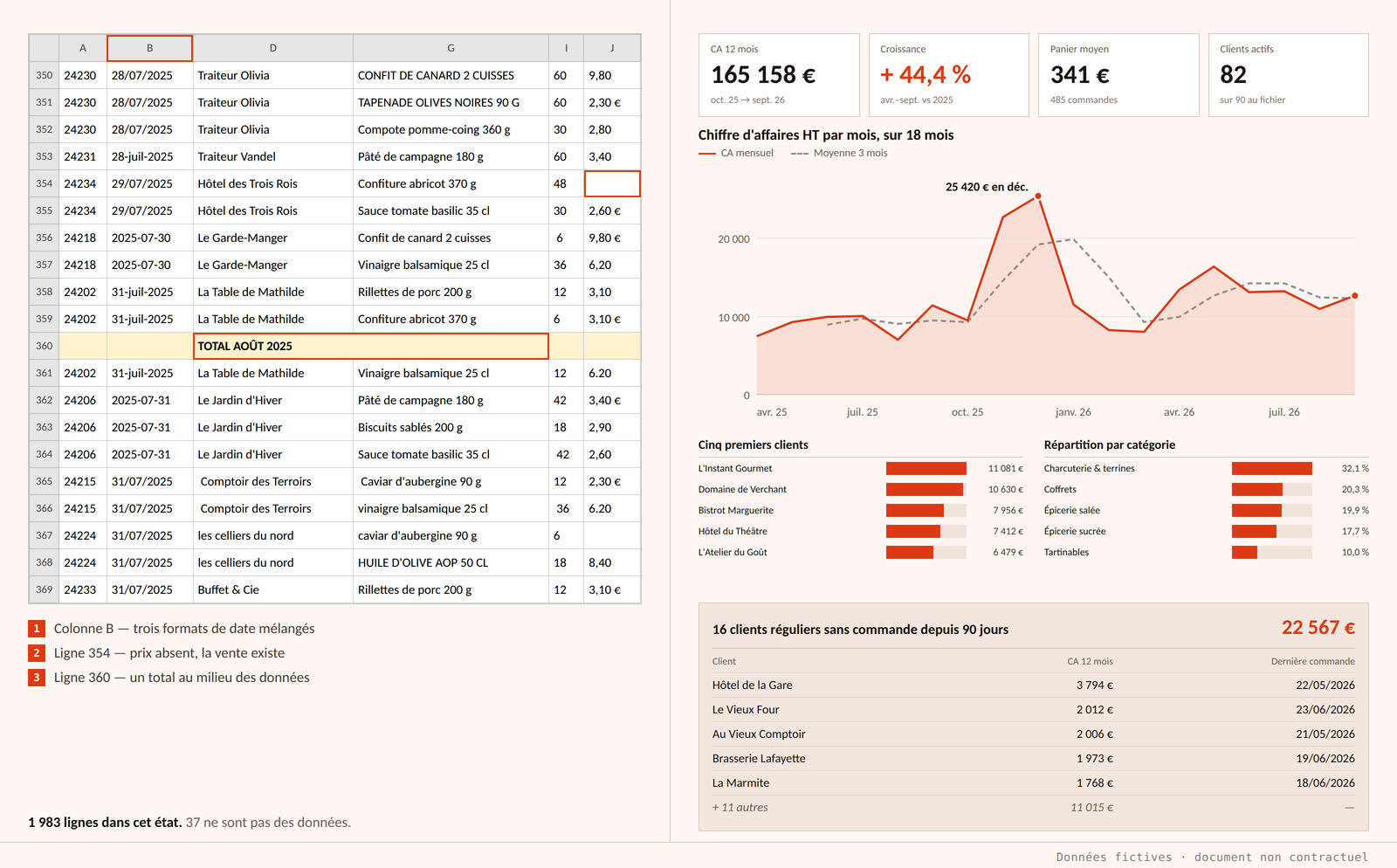The height and width of the screenshot is (868, 1397).
Task: Select the empty price cell in row 354
Action: click(x=612, y=183)
